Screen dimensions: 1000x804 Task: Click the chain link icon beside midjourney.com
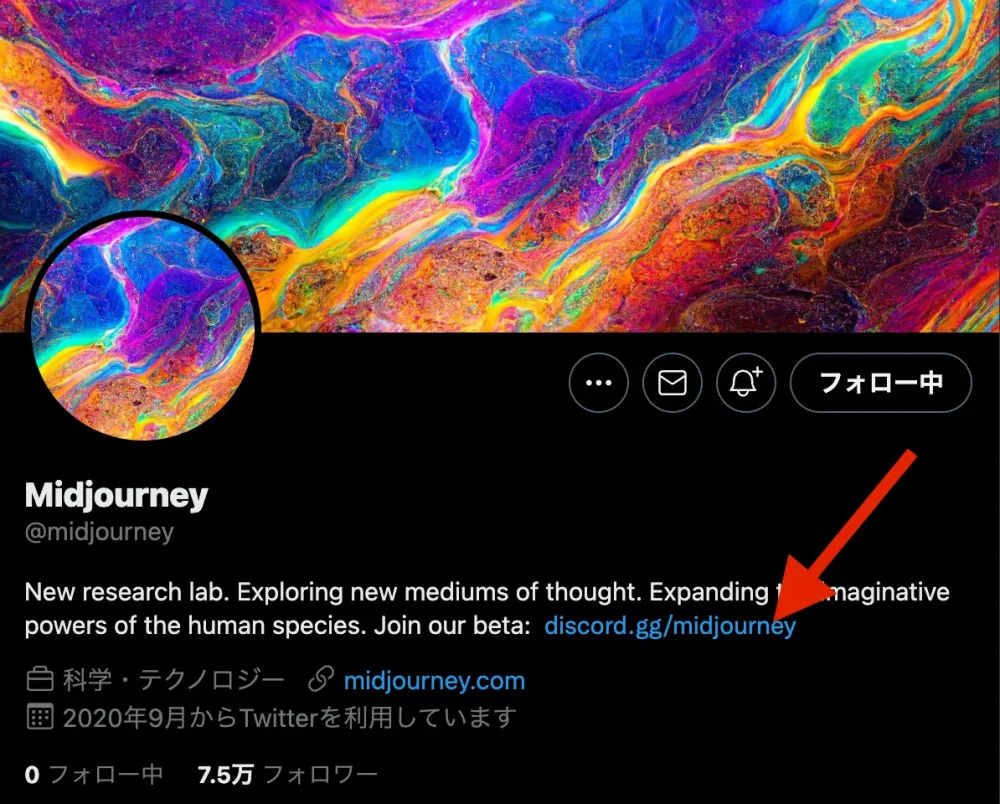[321, 680]
